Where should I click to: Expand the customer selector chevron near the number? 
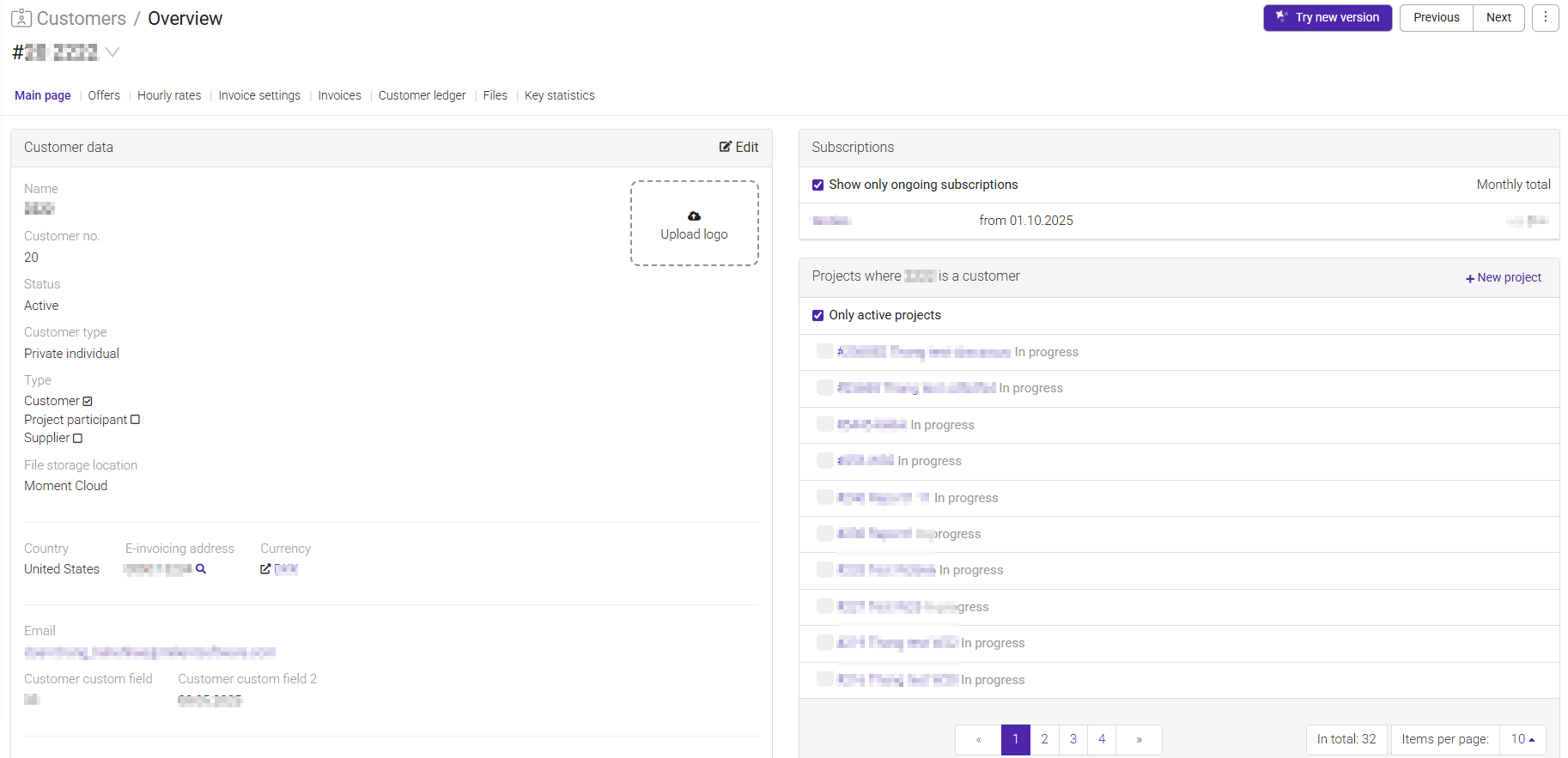[x=112, y=52]
